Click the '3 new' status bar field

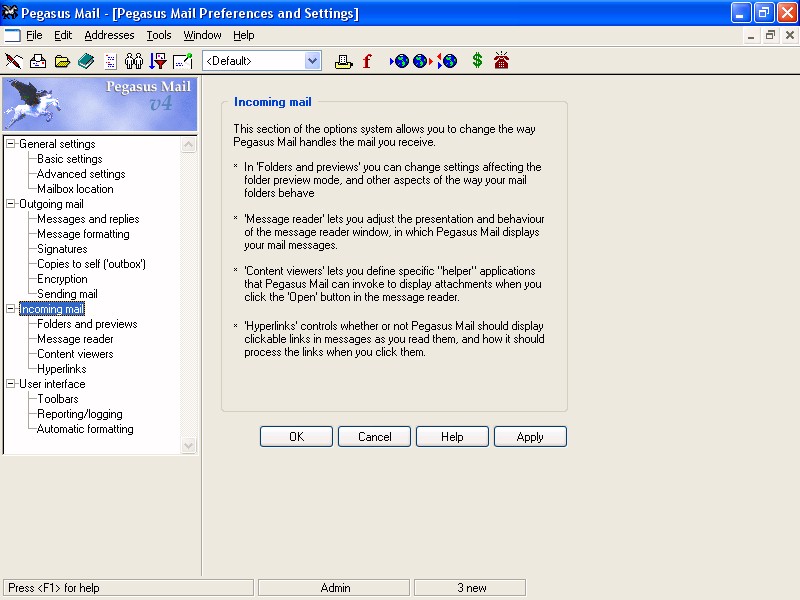[470, 588]
